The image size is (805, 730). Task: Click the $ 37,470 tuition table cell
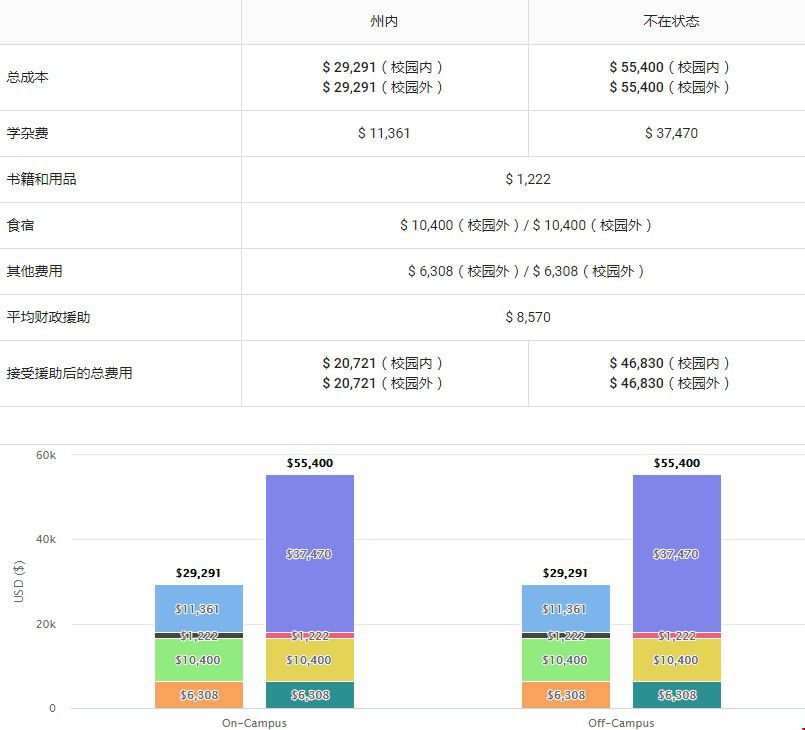671,133
